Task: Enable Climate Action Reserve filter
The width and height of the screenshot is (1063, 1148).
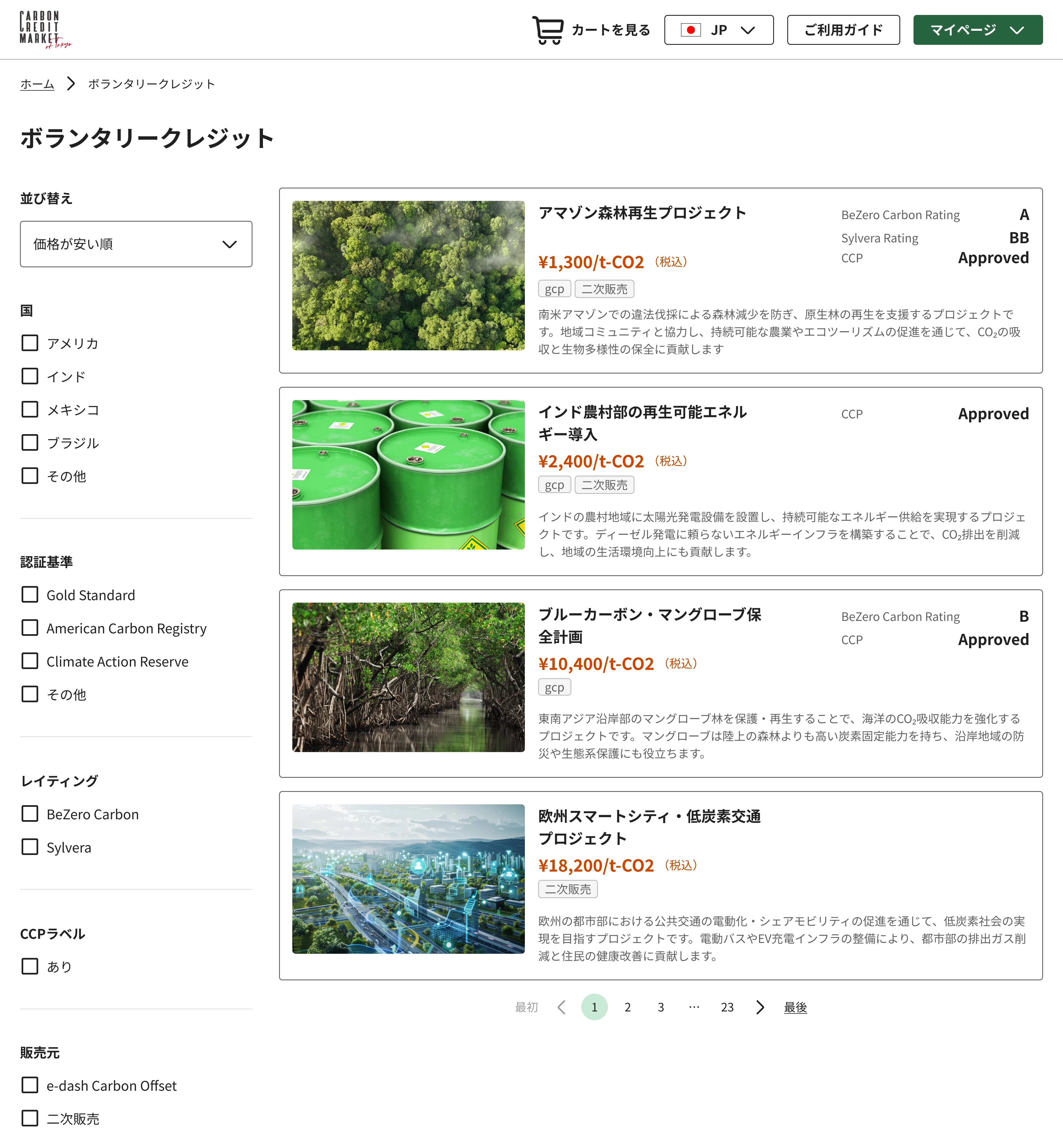Action: coord(30,661)
